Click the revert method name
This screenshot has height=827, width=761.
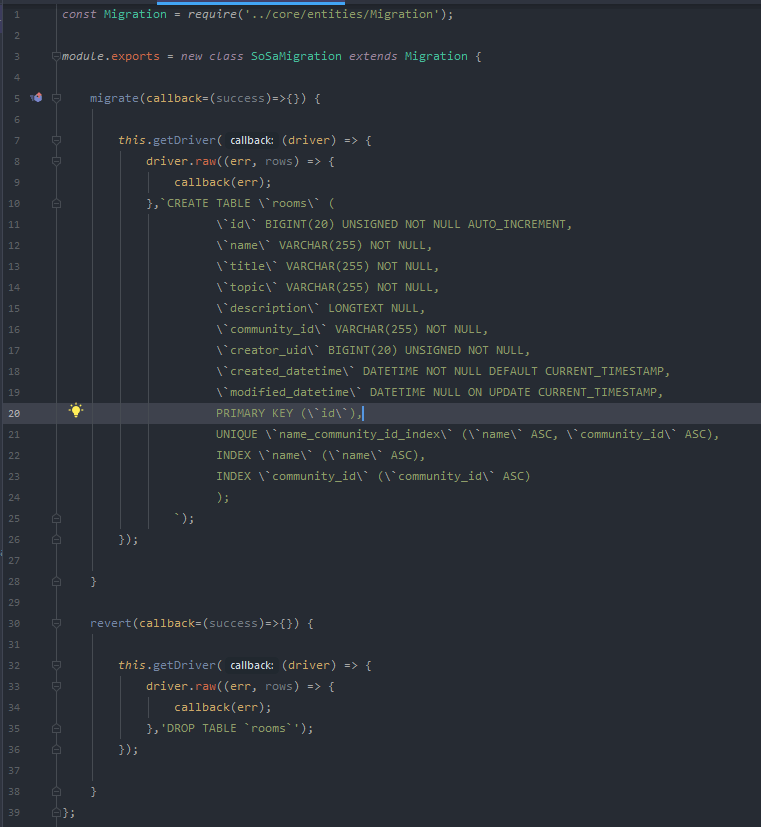pos(111,623)
